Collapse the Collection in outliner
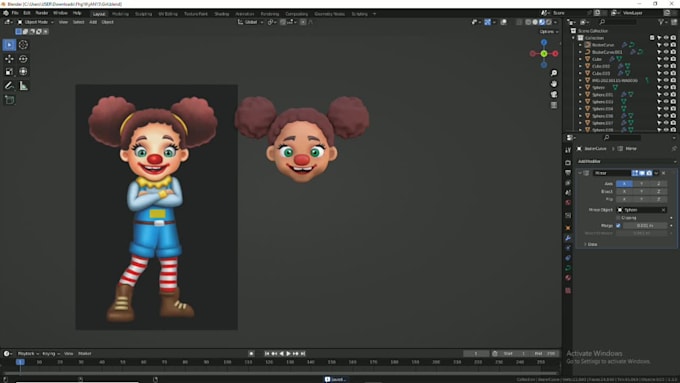 tap(574, 38)
